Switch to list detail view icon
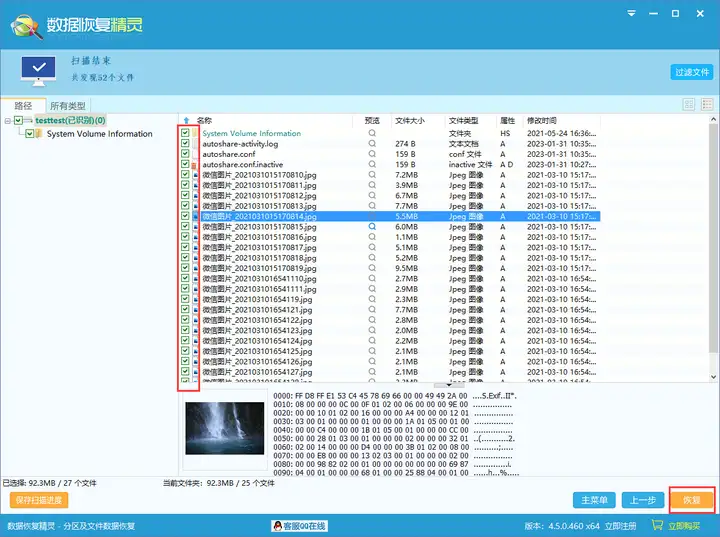This screenshot has height=537, width=720. [707, 104]
